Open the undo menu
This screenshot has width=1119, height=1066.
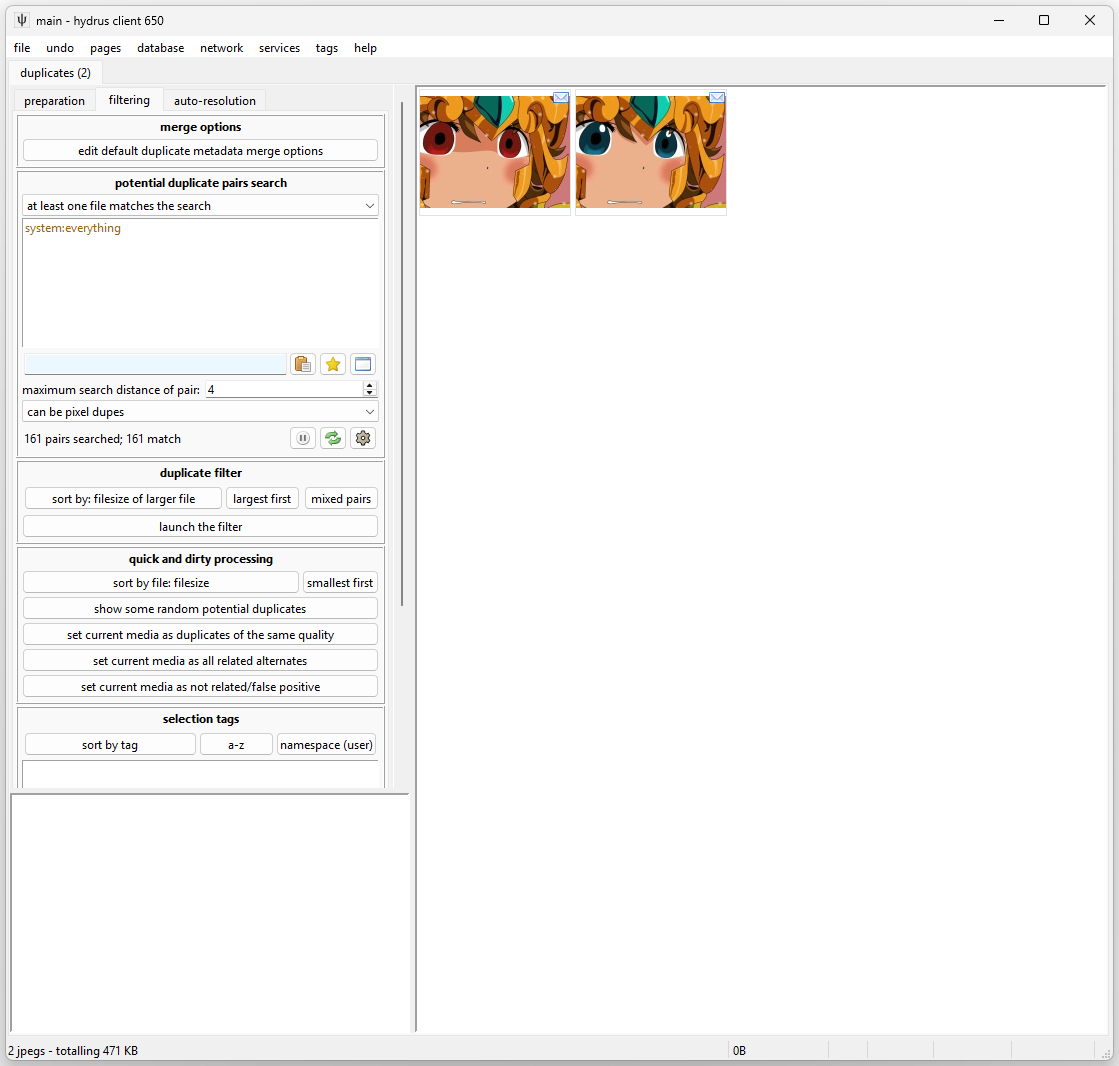(x=60, y=48)
